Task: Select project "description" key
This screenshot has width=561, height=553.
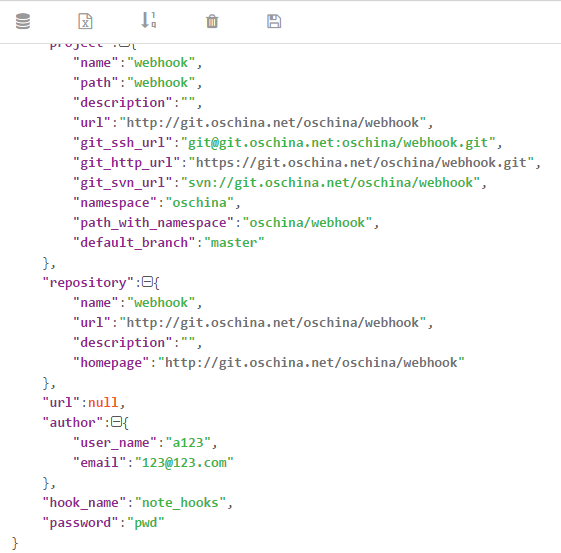Action: (122, 103)
